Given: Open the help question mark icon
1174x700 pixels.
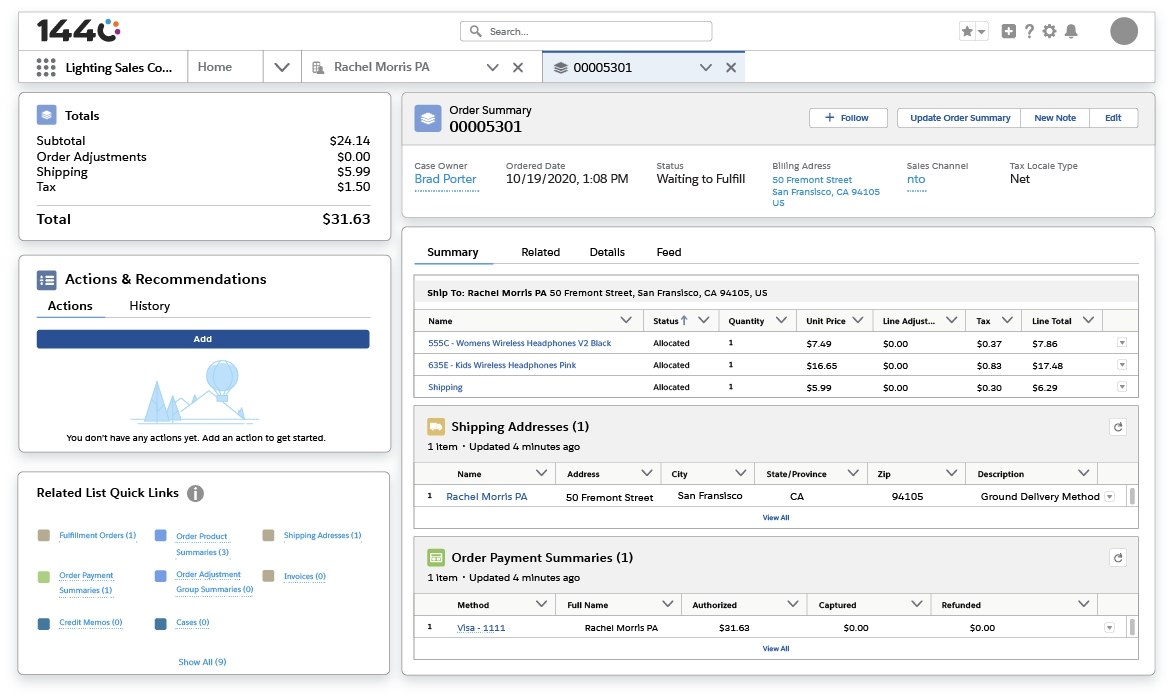Looking at the screenshot, I should pyautogui.click(x=1029, y=31).
